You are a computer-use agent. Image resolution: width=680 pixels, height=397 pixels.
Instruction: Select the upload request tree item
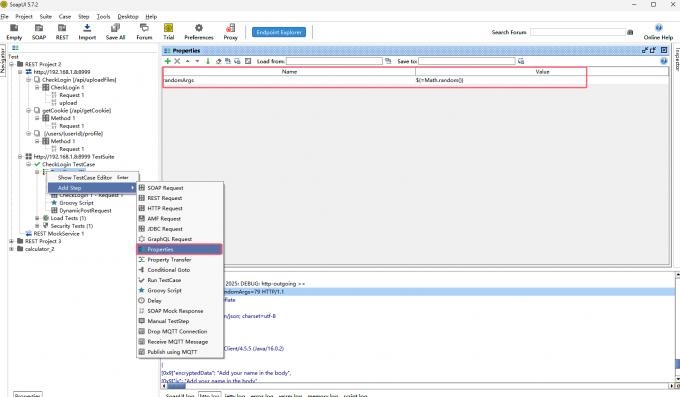point(68,103)
